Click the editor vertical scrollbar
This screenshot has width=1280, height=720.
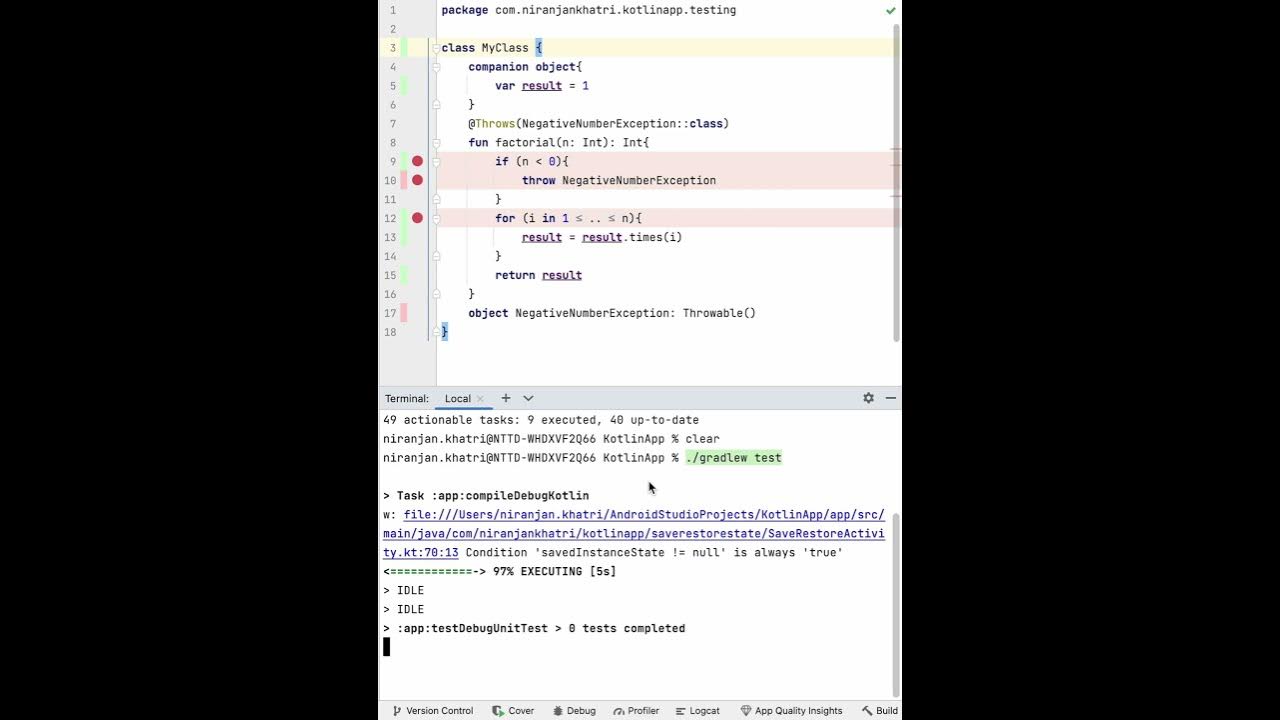tap(896, 182)
